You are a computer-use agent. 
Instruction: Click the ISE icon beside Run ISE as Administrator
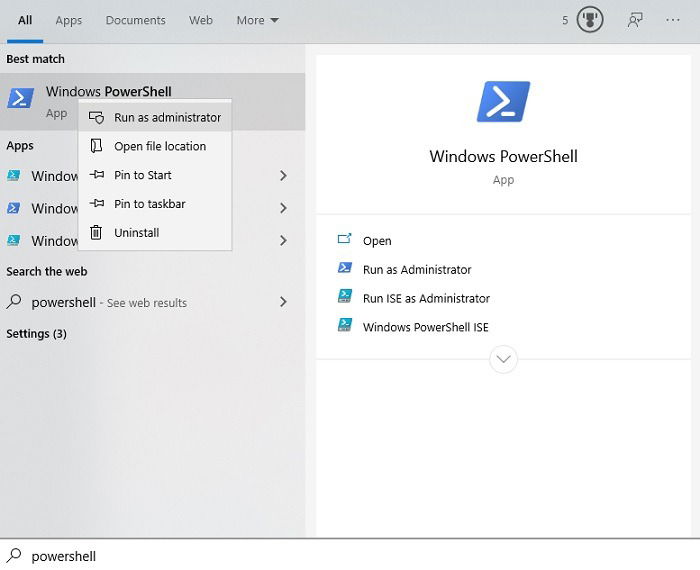[x=345, y=296]
